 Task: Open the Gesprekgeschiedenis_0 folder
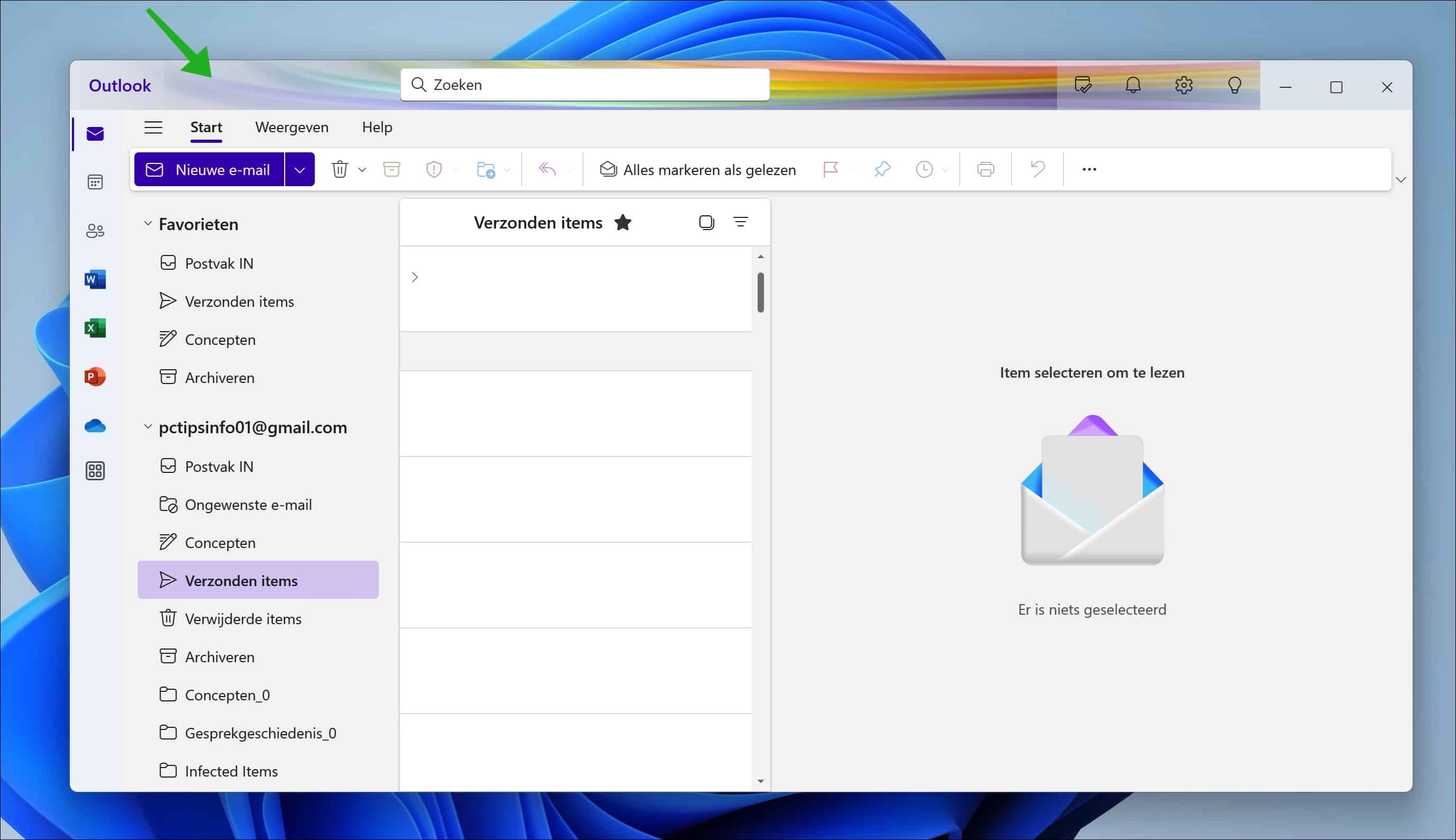[258, 733]
